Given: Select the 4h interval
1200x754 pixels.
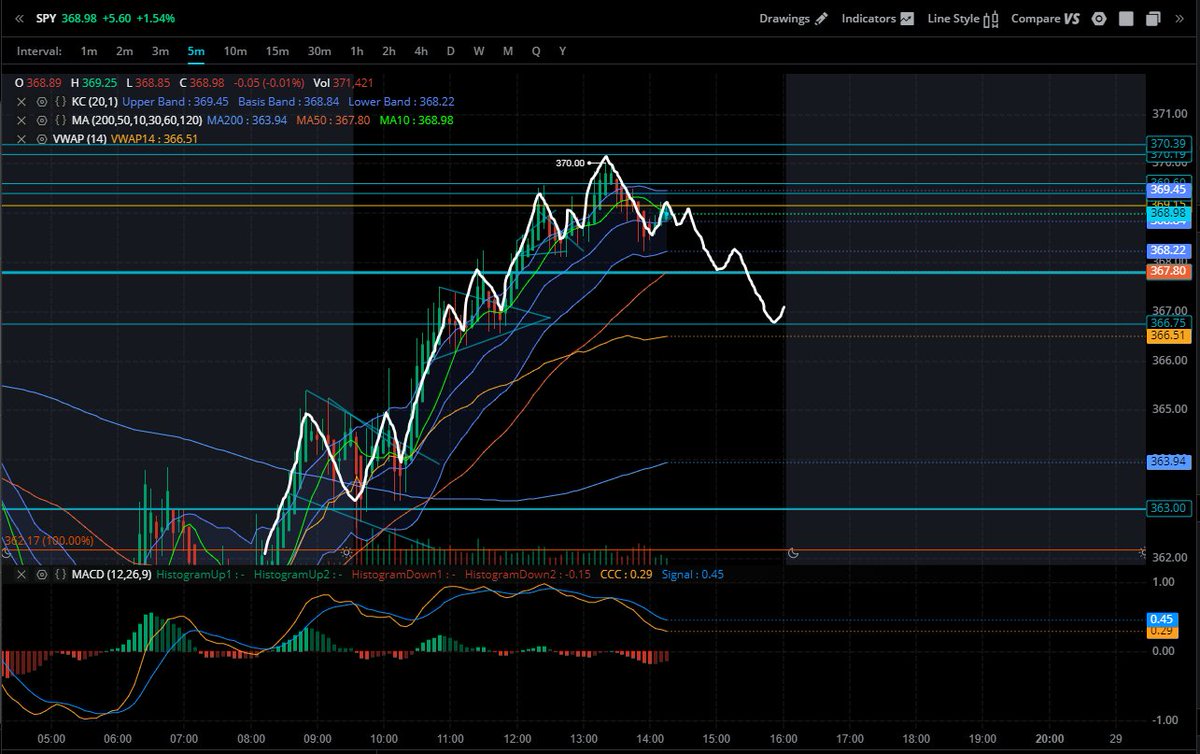Looking at the screenshot, I should tap(421, 51).
